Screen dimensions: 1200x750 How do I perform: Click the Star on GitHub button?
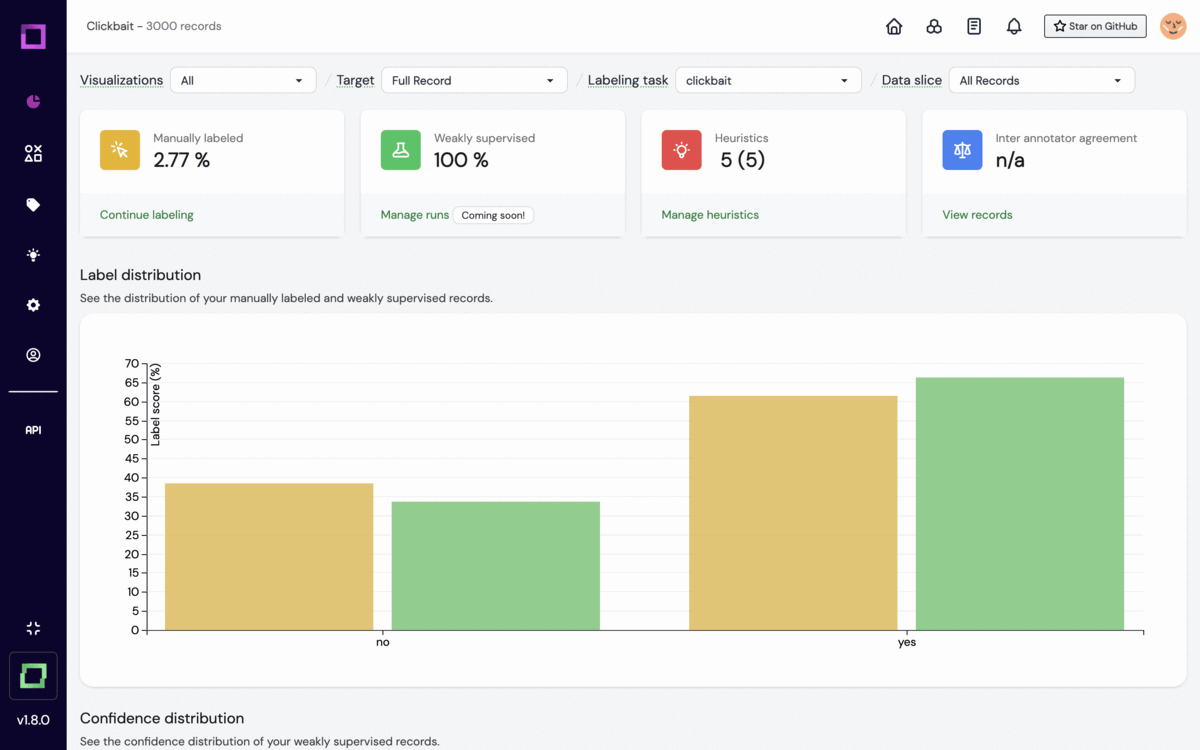(x=1095, y=27)
